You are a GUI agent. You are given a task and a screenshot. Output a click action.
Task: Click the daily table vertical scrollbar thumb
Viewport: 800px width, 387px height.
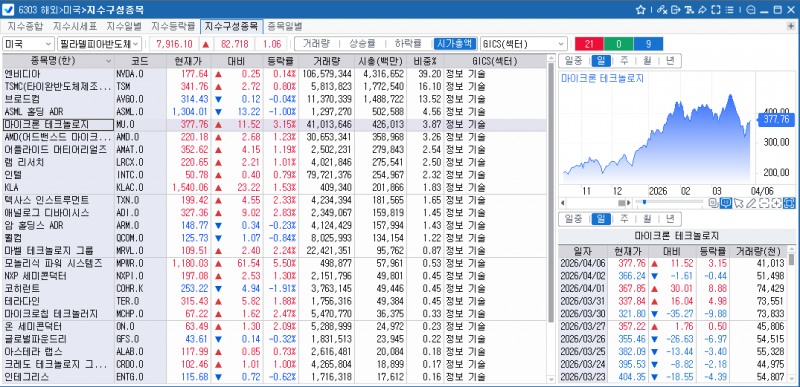[791, 260]
